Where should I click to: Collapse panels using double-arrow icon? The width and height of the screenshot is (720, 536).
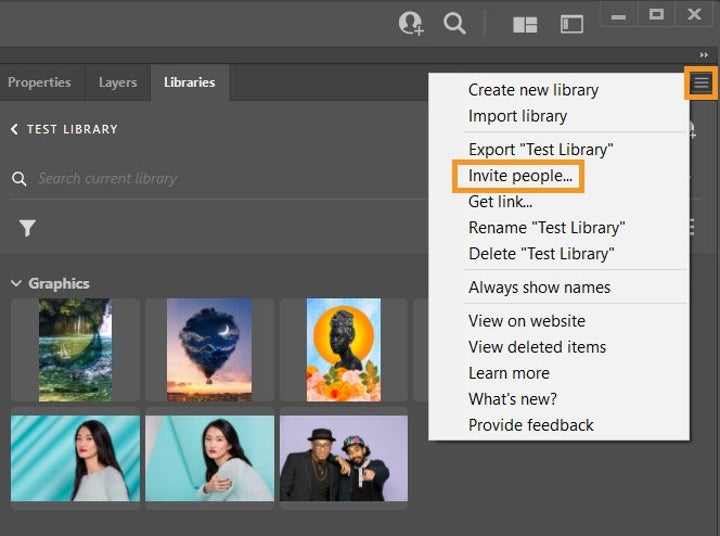click(x=704, y=55)
